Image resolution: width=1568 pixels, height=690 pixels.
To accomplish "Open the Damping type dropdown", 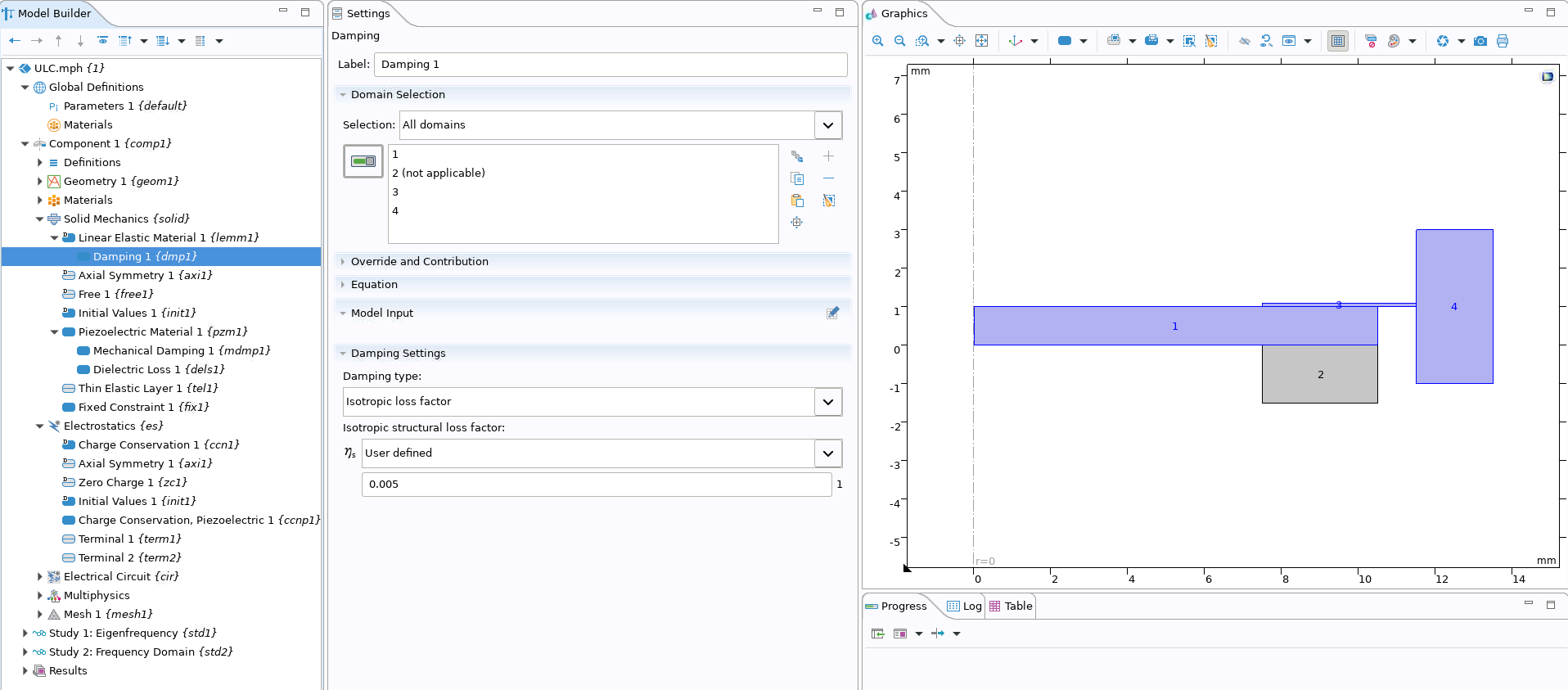I will point(827,402).
